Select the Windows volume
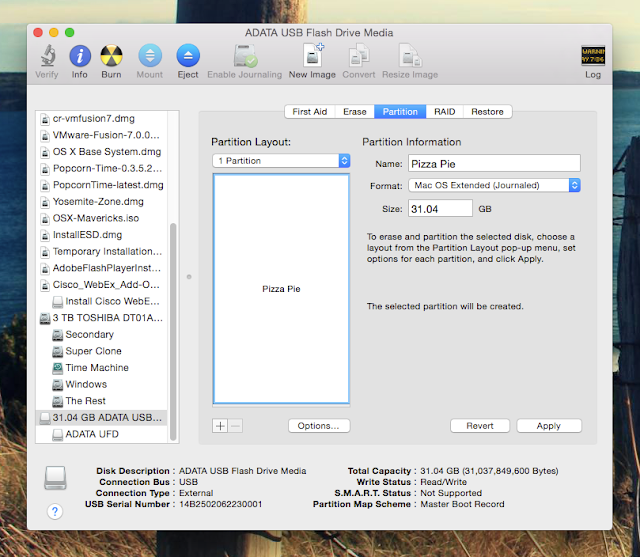Image resolution: width=640 pixels, height=557 pixels. [x=101, y=384]
